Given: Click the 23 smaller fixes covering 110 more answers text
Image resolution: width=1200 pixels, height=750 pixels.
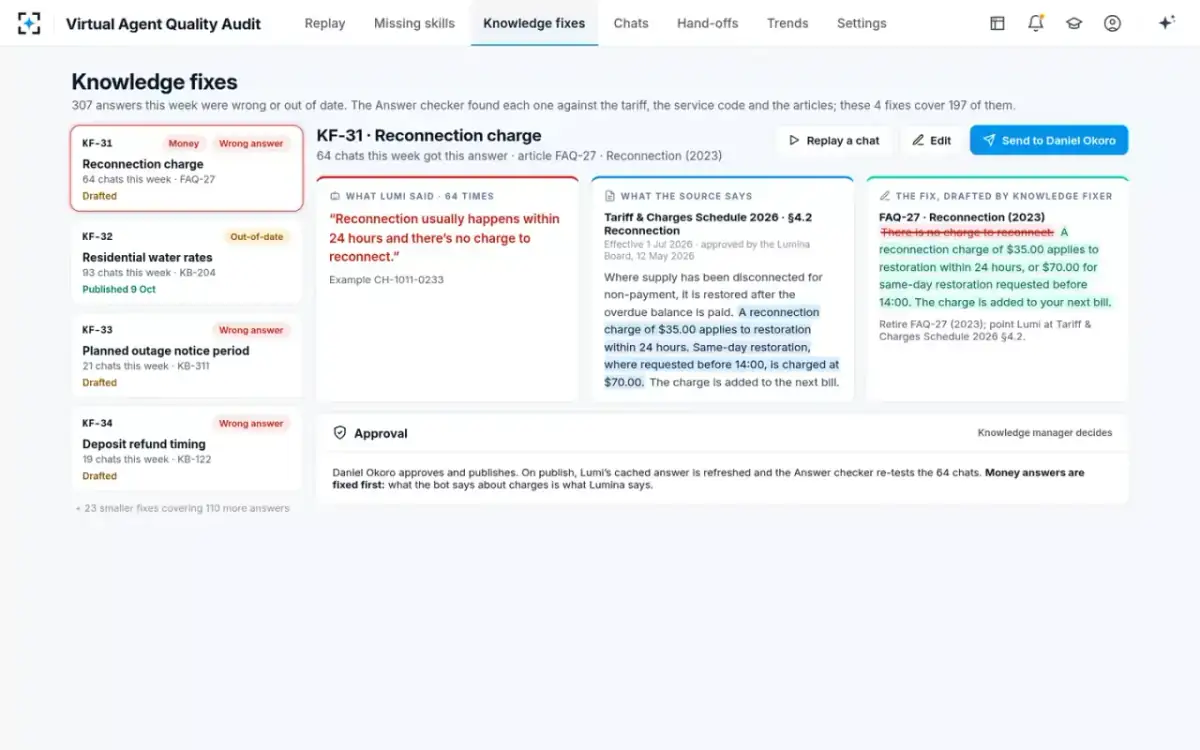Looking at the screenshot, I should coord(182,508).
